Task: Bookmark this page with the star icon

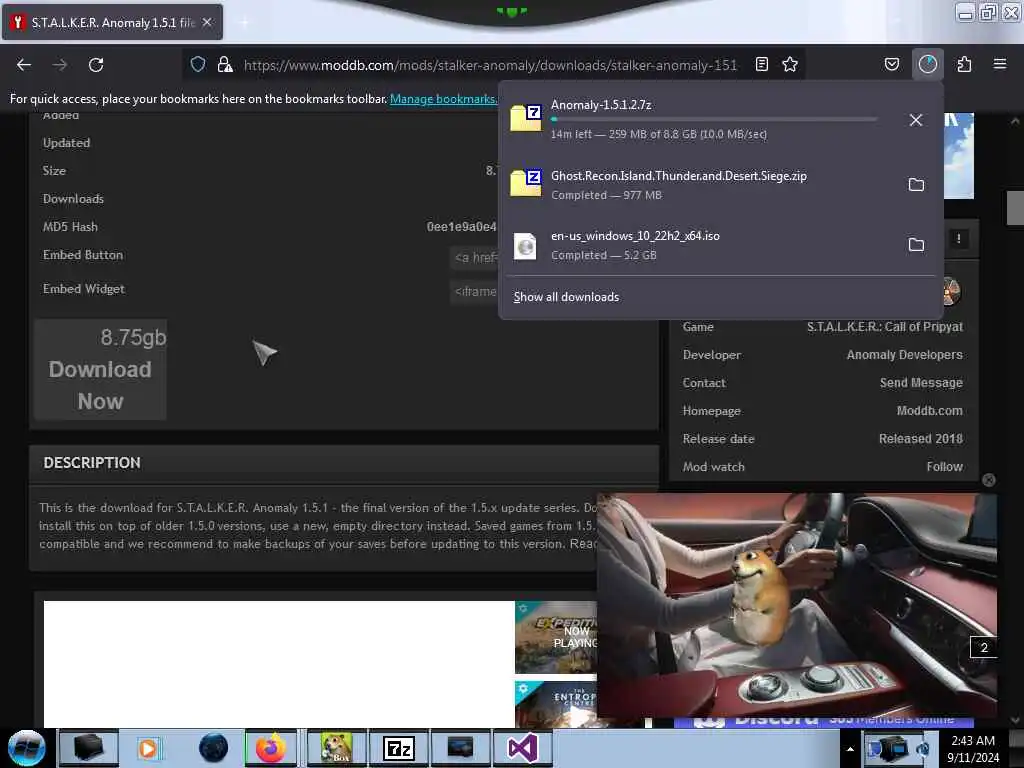Action: (x=790, y=64)
